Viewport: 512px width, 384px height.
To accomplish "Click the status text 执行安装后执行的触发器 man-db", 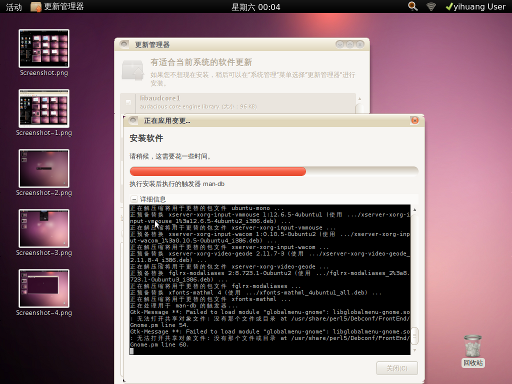I will click(x=177, y=184).
